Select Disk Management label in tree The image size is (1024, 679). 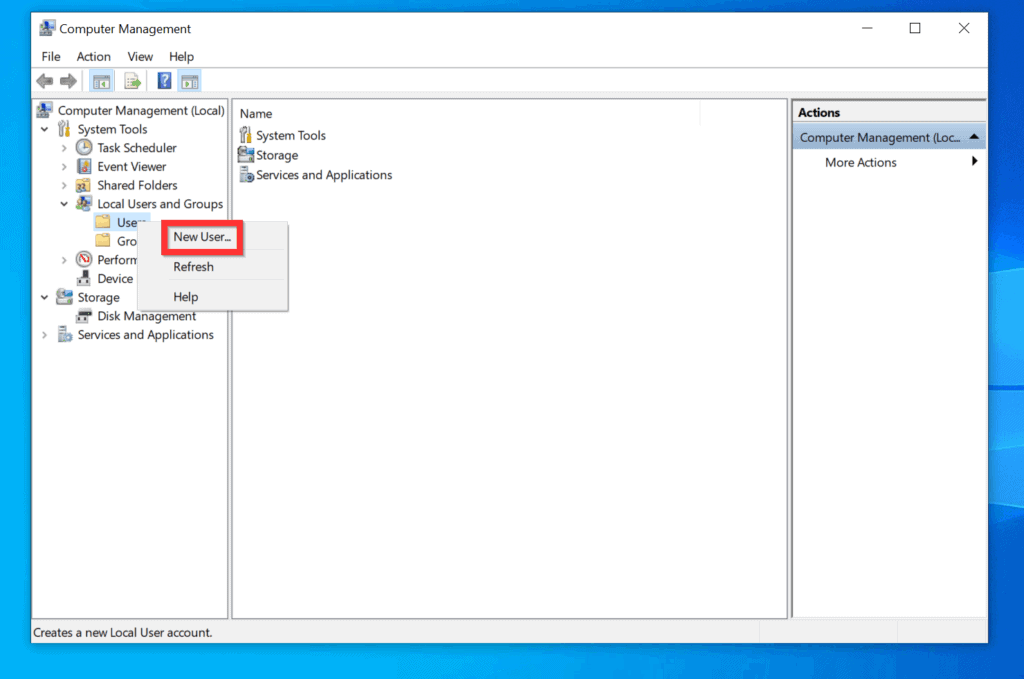click(x=146, y=316)
